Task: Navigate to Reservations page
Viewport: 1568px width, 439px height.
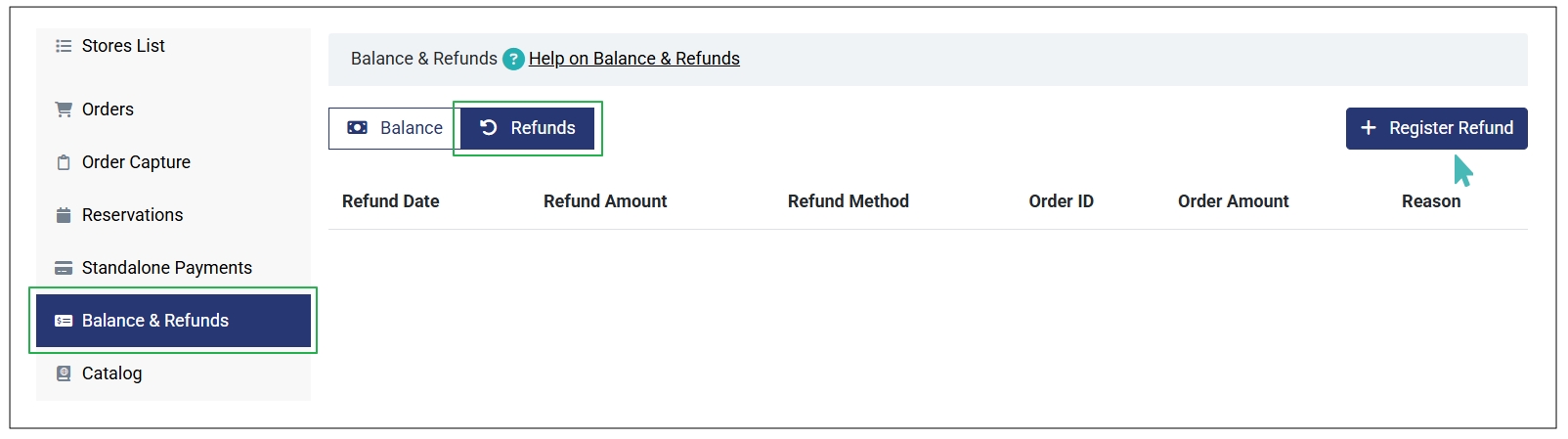Action: pos(132,215)
